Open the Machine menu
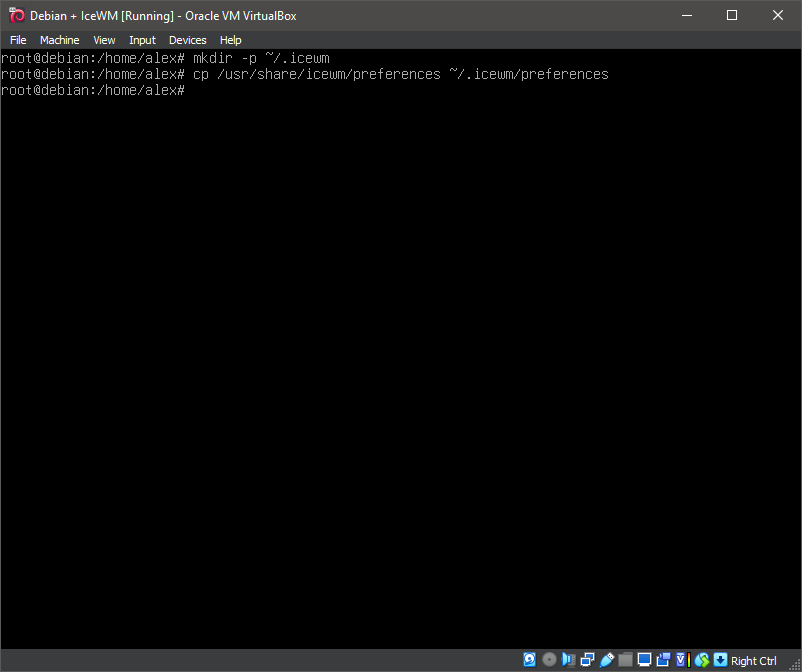Screen dimensions: 802x672 (x=59, y=40)
